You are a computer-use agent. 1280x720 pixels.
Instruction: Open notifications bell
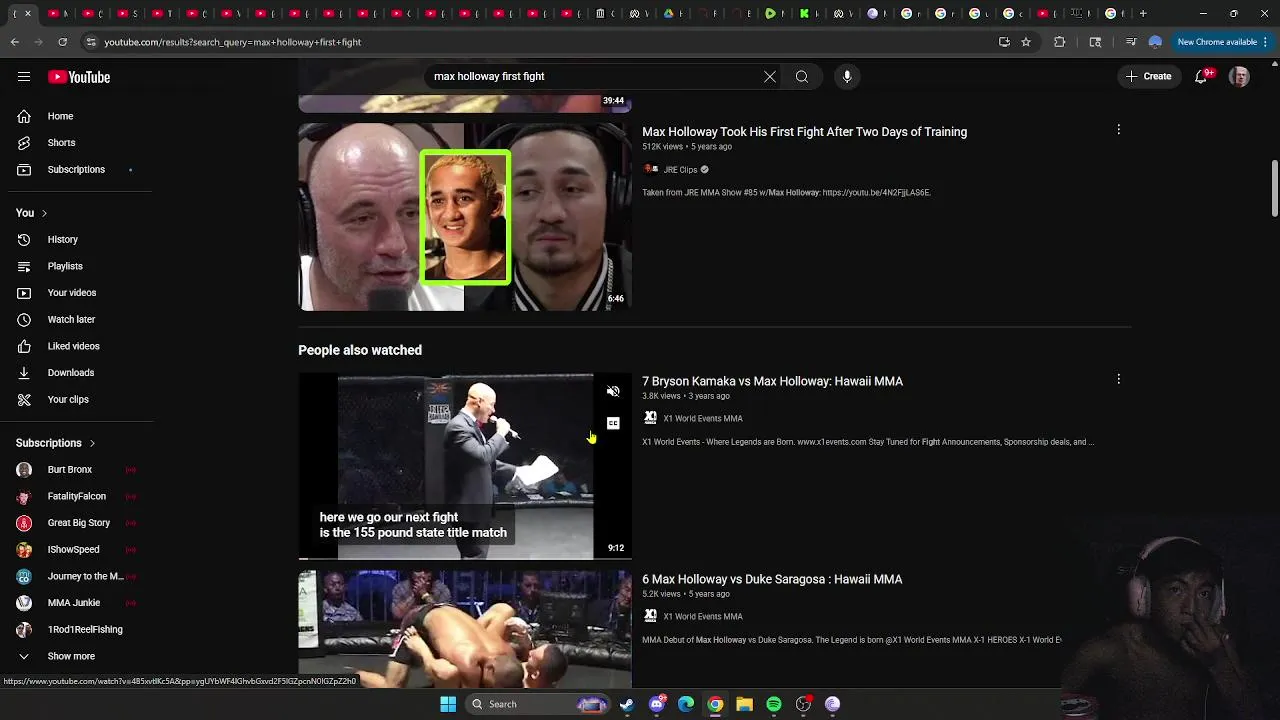1202,77
